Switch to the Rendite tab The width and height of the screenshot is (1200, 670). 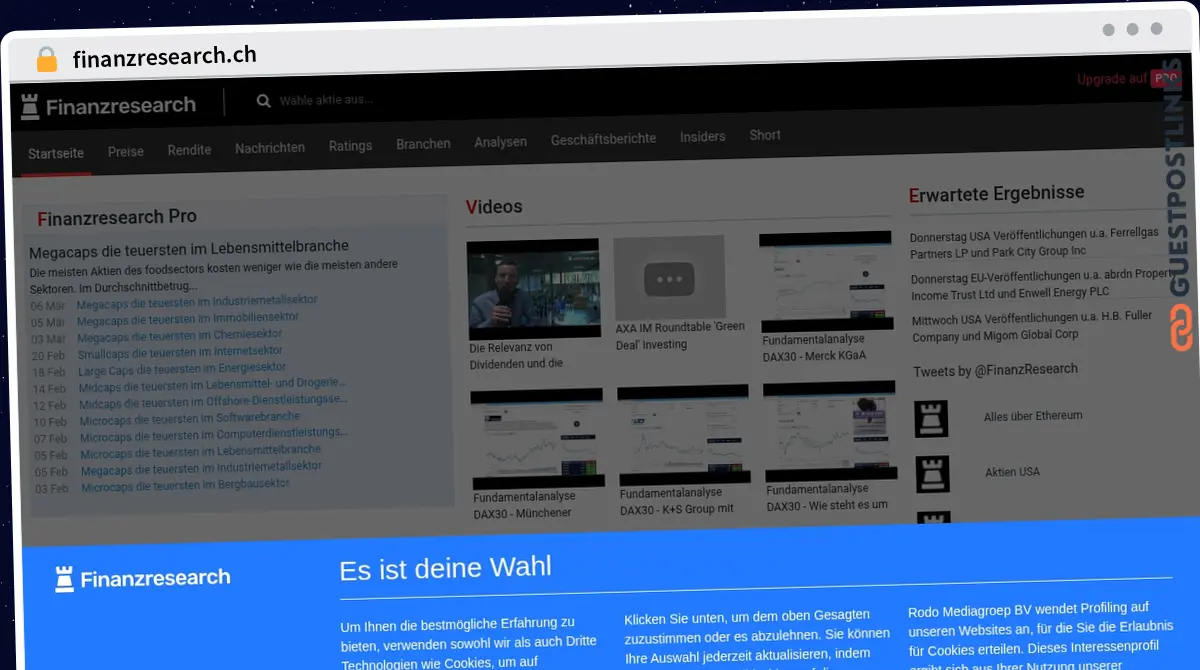(189, 150)
